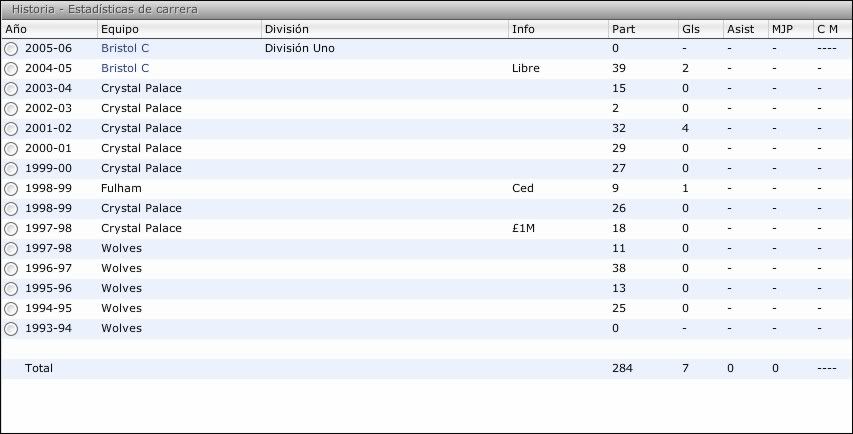
Task: Sort by the División column header
Action: pos(385,29)
